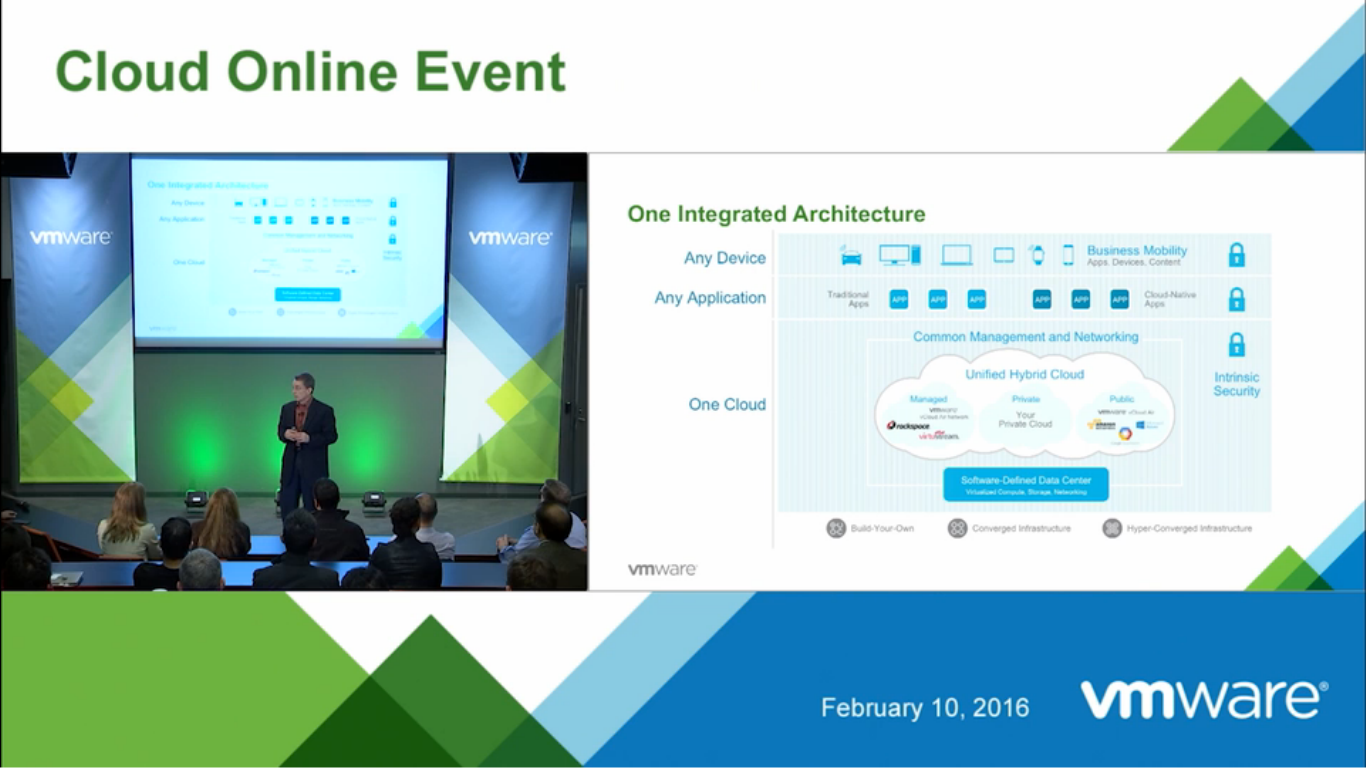
Task: Click the Software-Defined Data Center box
Action: point(1026,485)
